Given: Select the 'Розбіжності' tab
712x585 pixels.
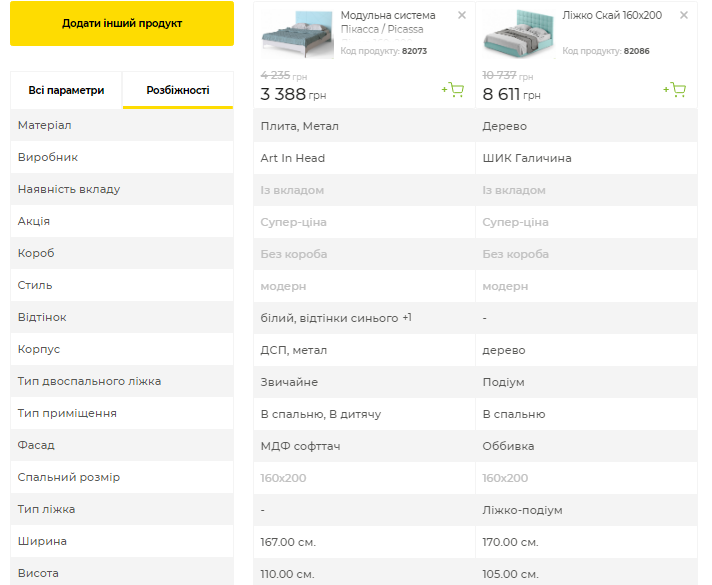Looking at the screenshot, I should point(178,90).
